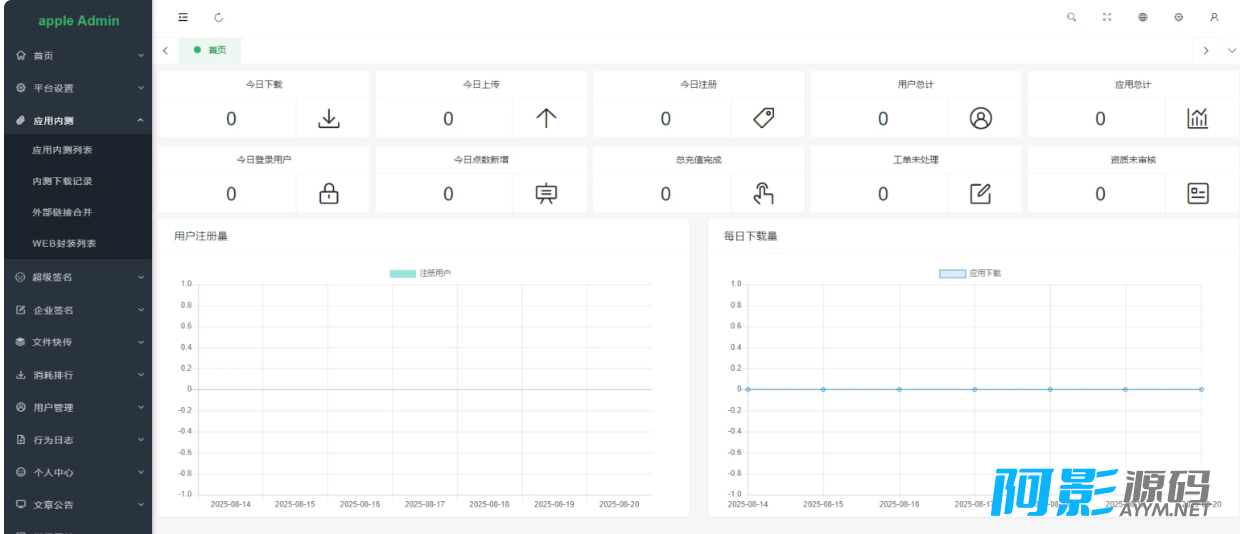Click the 工单未处理 card title

(916, 160)
